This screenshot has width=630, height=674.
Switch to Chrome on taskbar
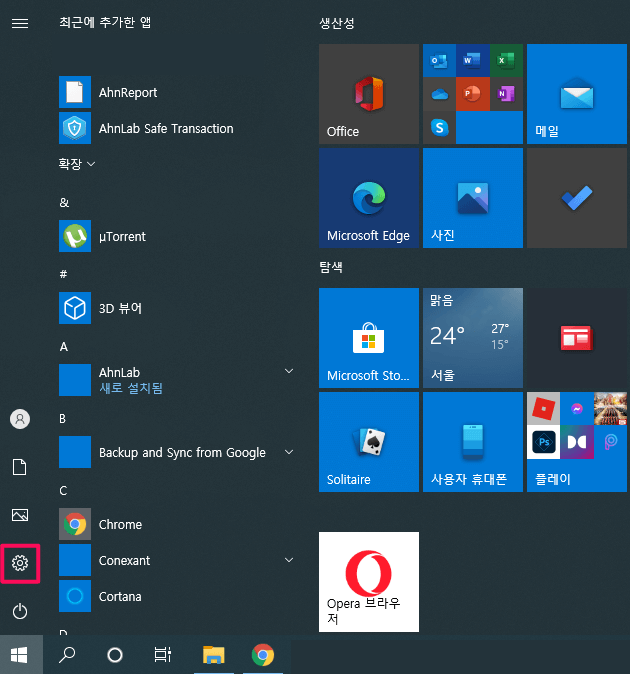pyautogui.click(x=263, y=655)
